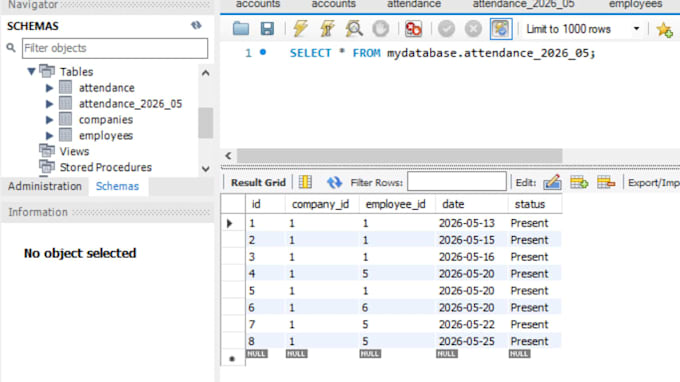This screenshot has width=680, height=382.
Task: Expand the attendance_2026_05 table node
Action: (49, 104)
